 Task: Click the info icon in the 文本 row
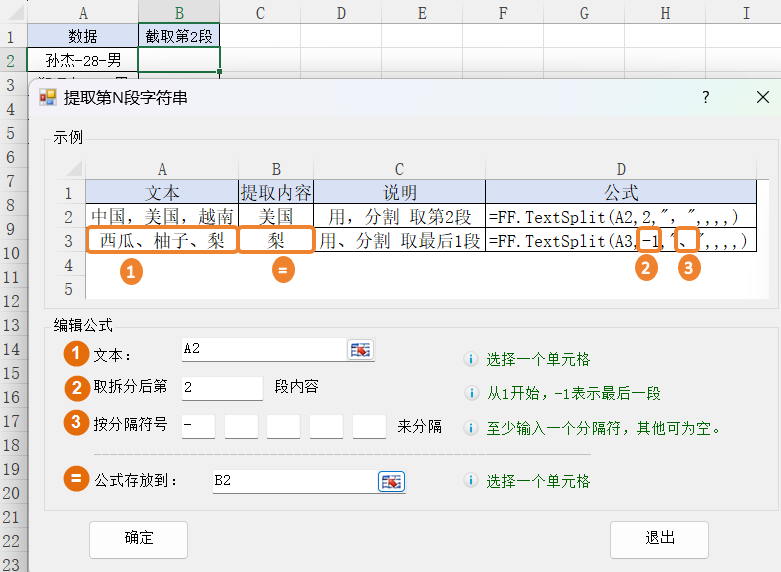(470, 359)
